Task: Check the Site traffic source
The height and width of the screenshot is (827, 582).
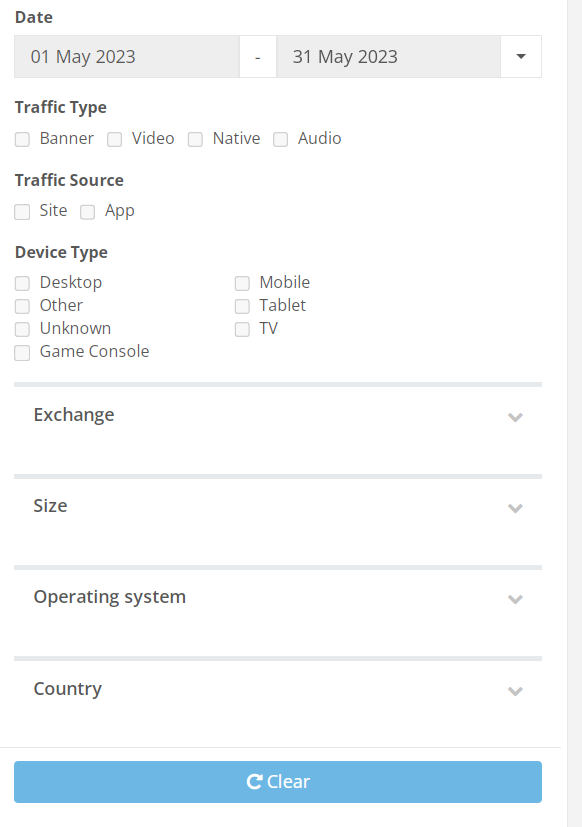Action: tap(22, 211)
